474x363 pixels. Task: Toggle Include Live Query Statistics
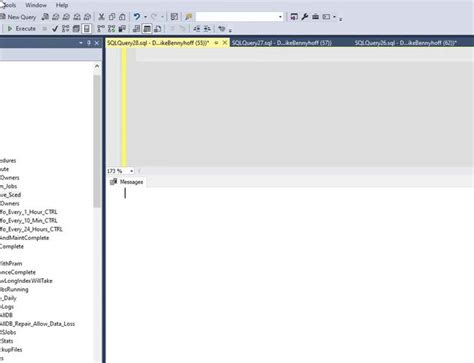pyautogui.click(x=111, y=29)
